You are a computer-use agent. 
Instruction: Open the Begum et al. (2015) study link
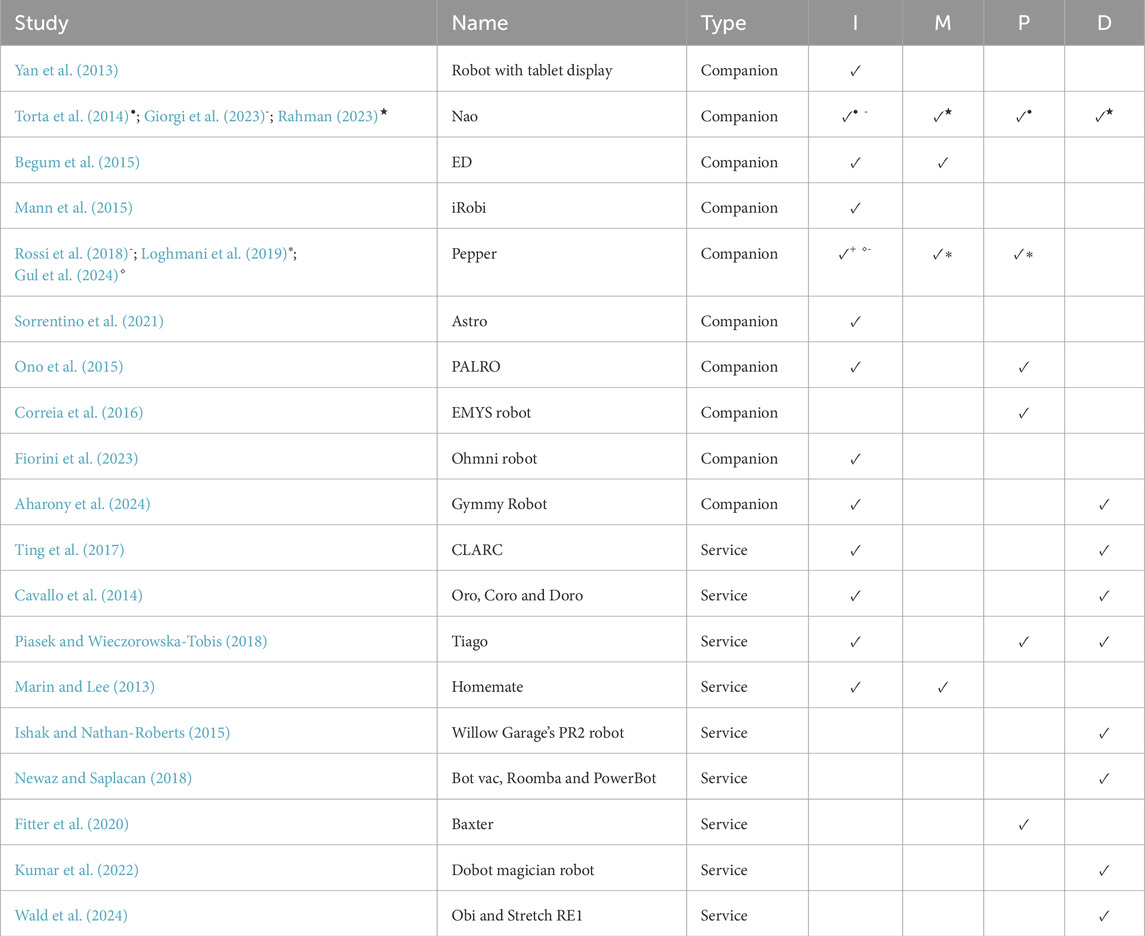77,163
